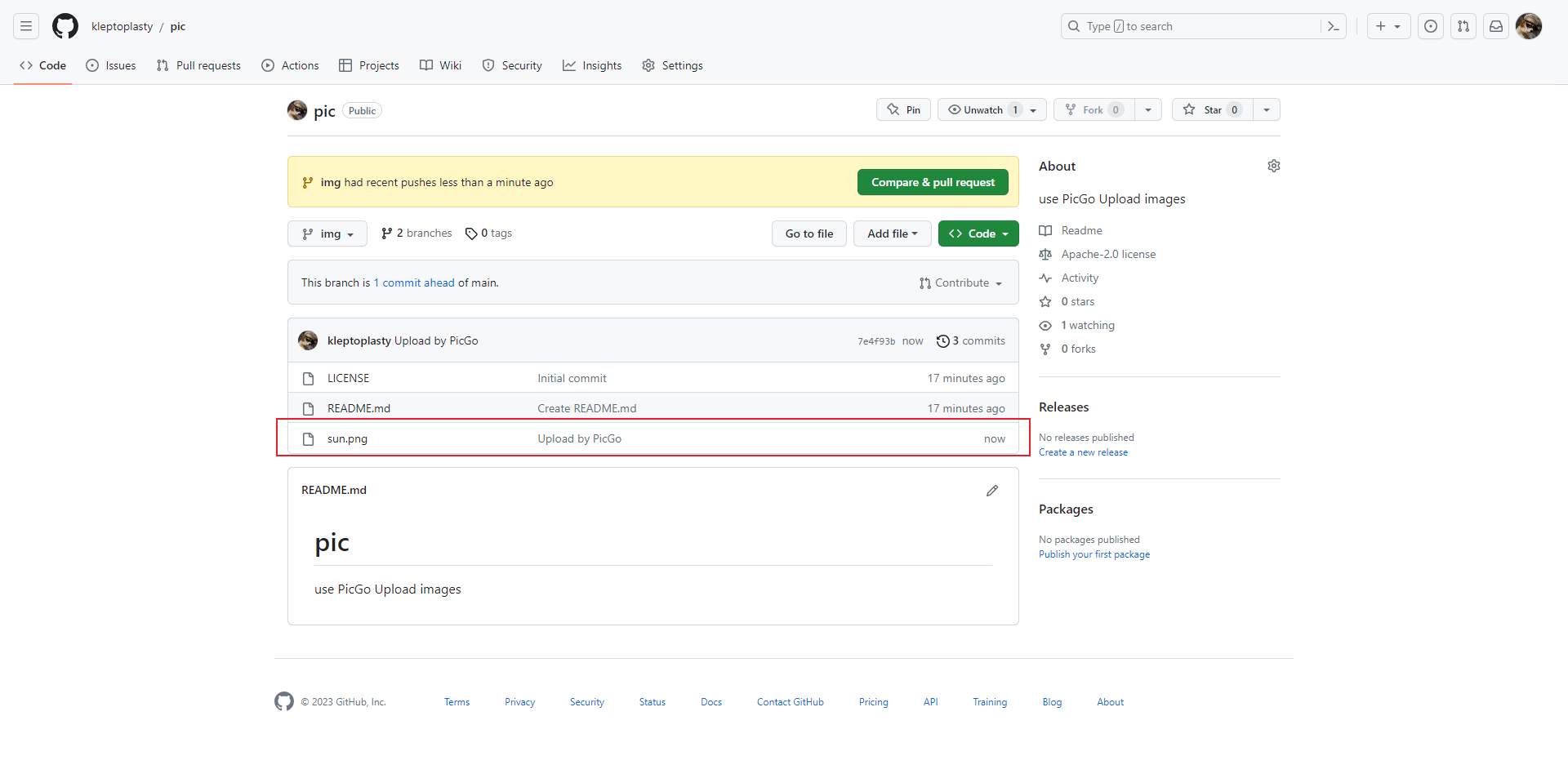
Task: Star the pic repository
Action: pos(1213,109)
